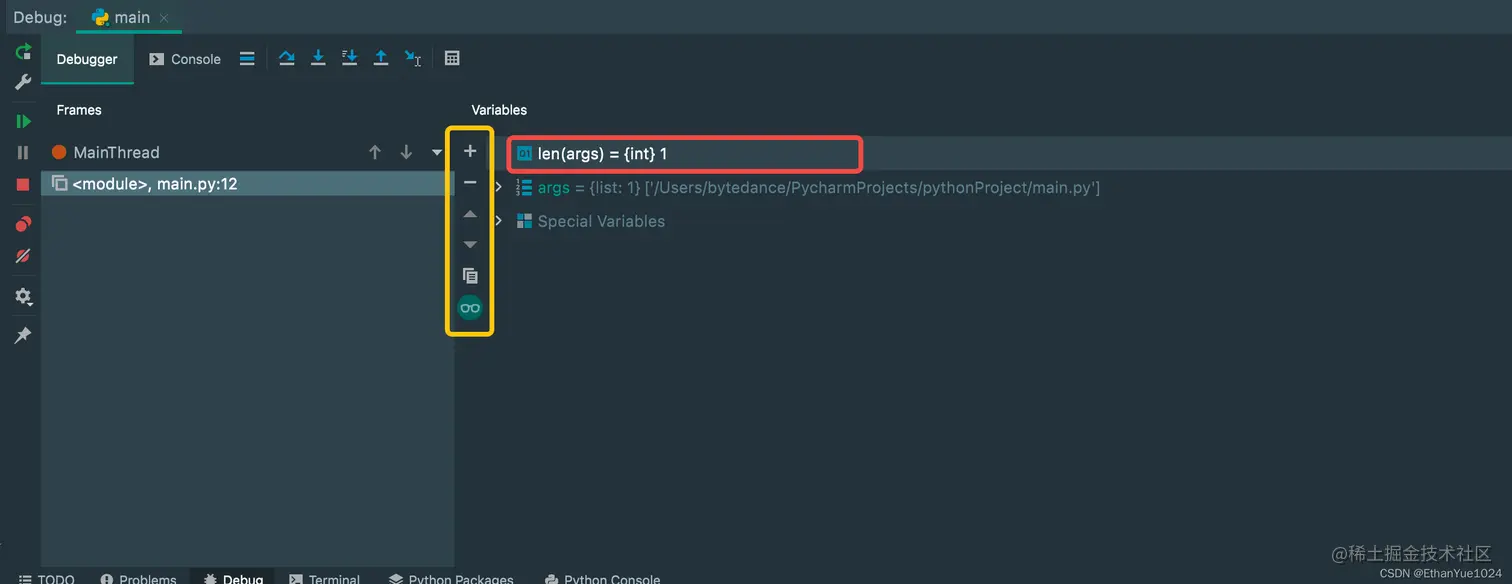Viewport: 1512px width, 584px height.
Task: Open debugger settings gear
Action: [x=23, y=297]
